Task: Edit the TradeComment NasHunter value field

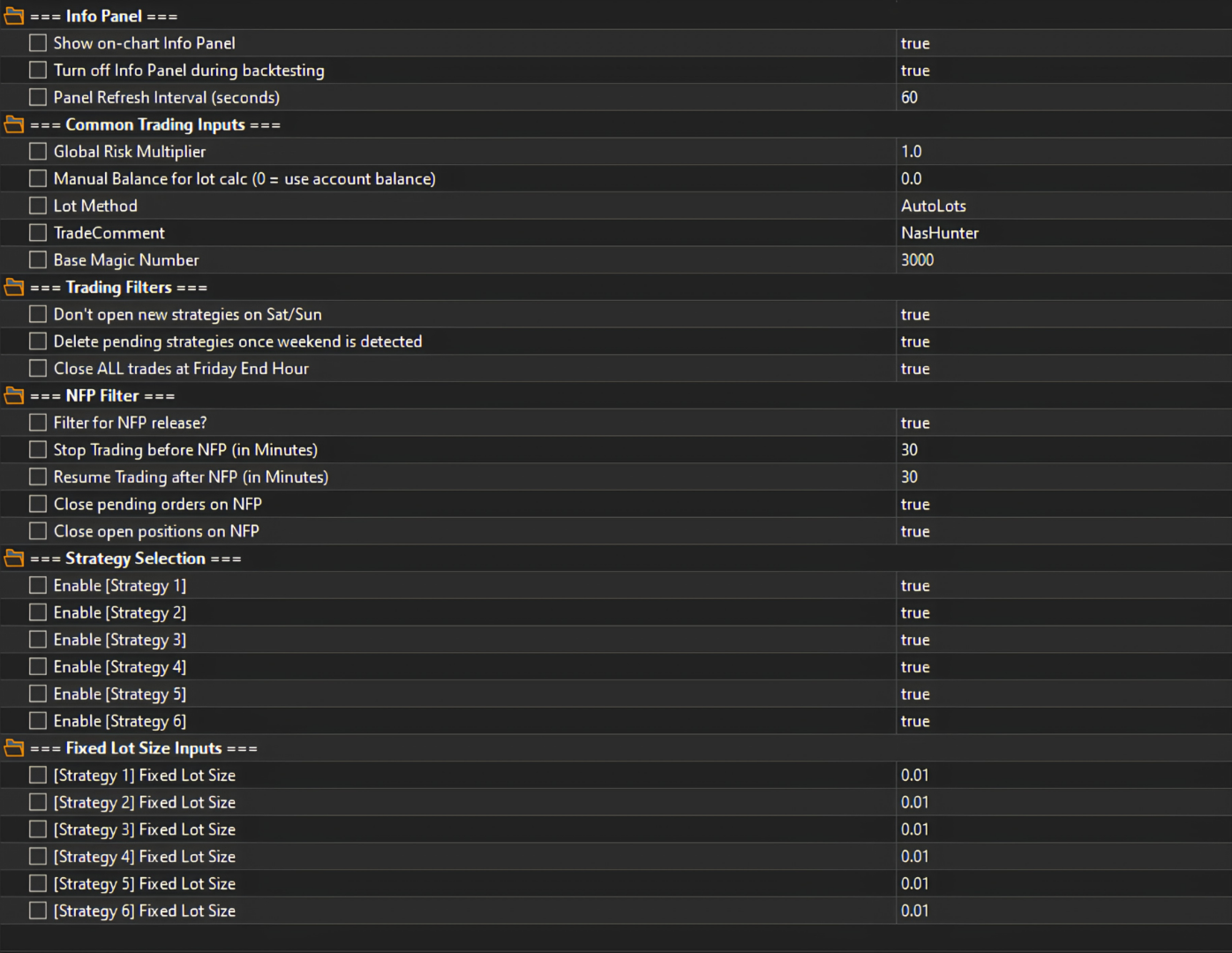Action: (x=1063, y=233)
